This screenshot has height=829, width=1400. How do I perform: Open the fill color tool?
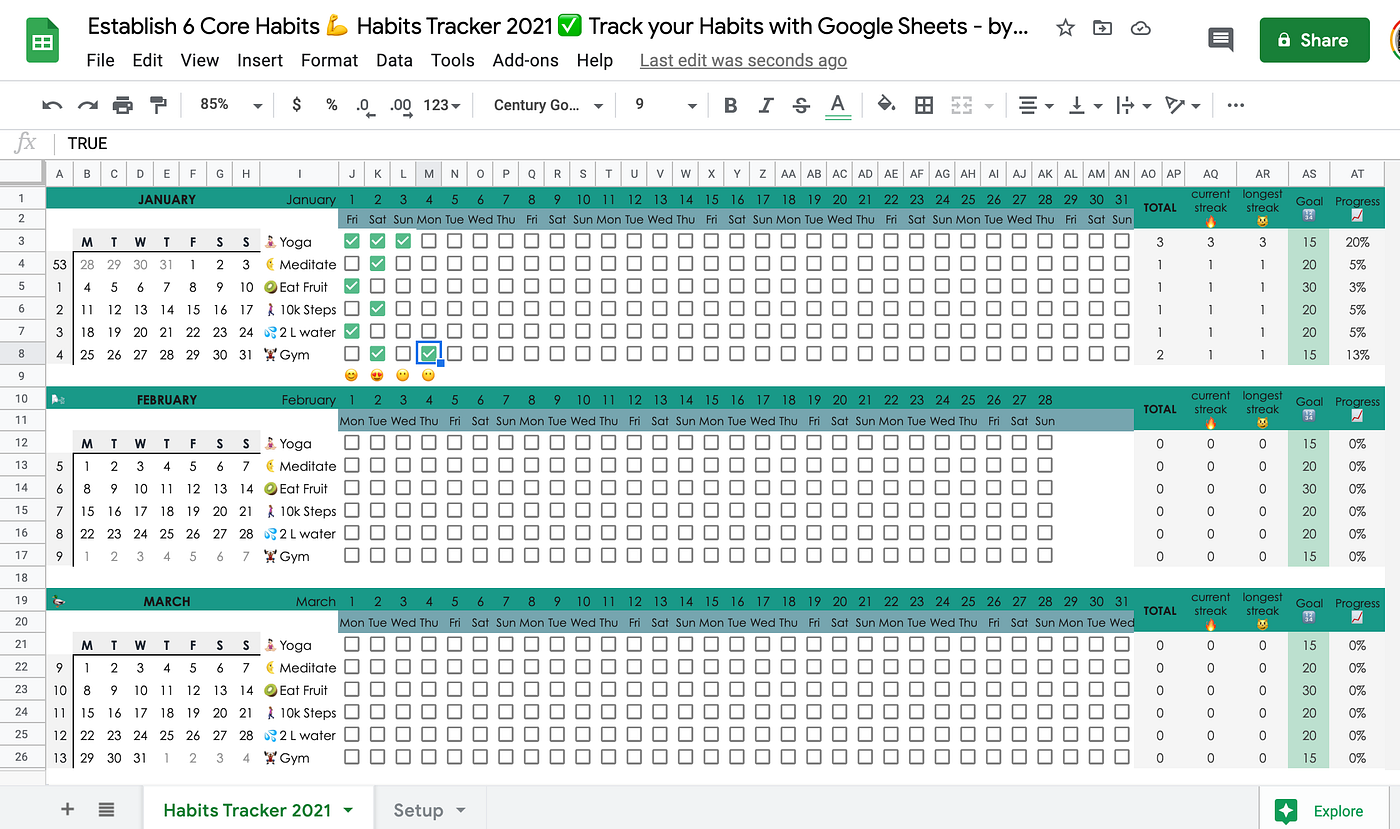coord(886,104)
